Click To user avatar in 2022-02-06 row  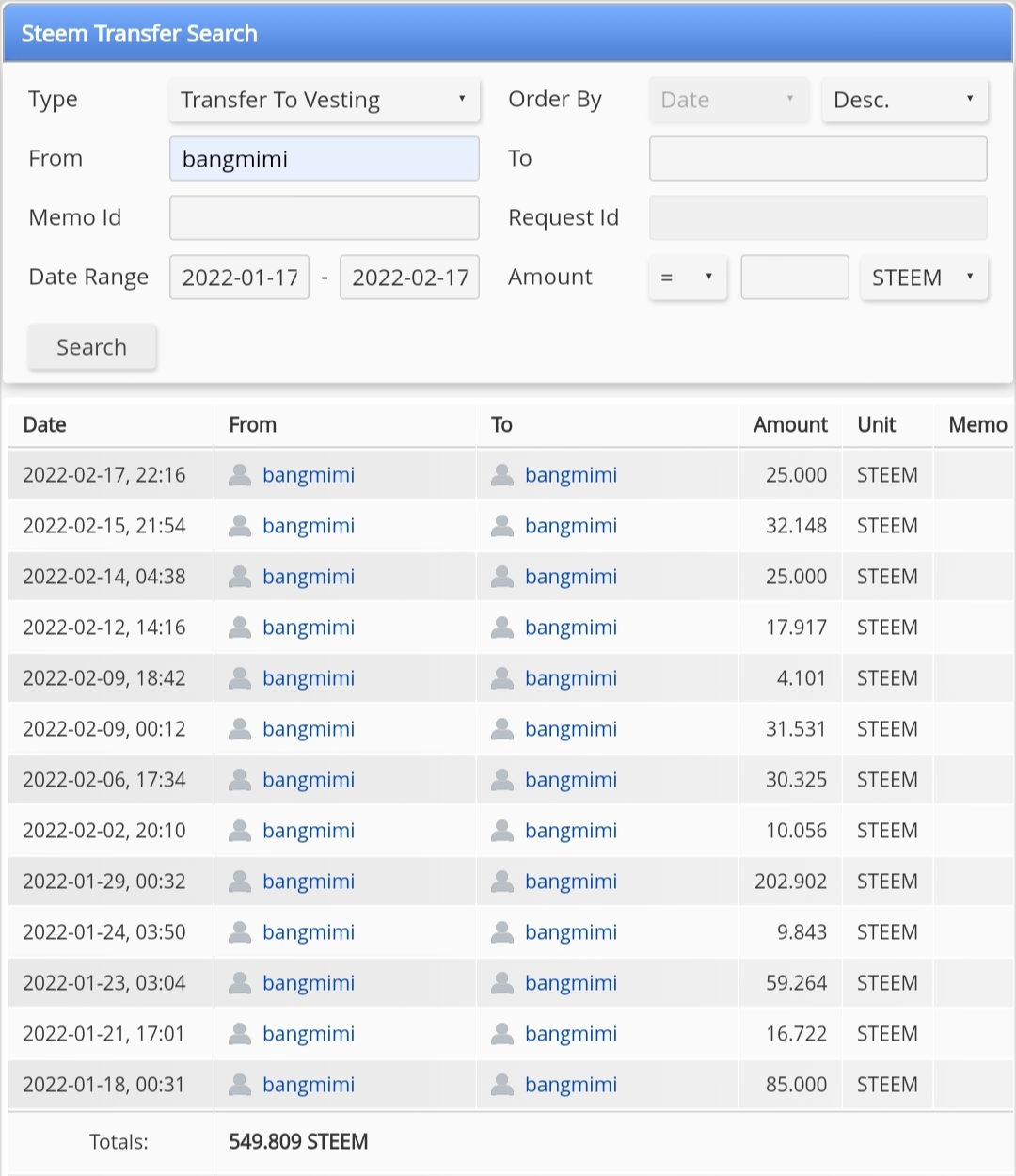[502, 780]
